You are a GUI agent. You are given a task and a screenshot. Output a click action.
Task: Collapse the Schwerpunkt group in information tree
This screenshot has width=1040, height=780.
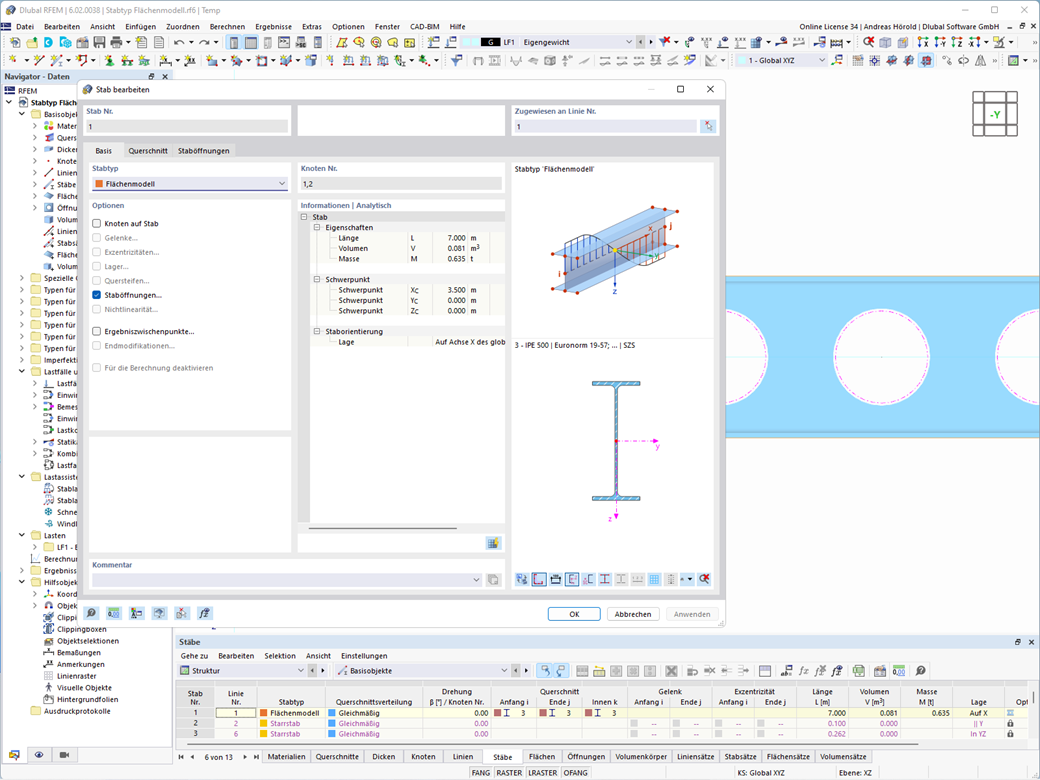pyautogui.click(x=317, y=279)
